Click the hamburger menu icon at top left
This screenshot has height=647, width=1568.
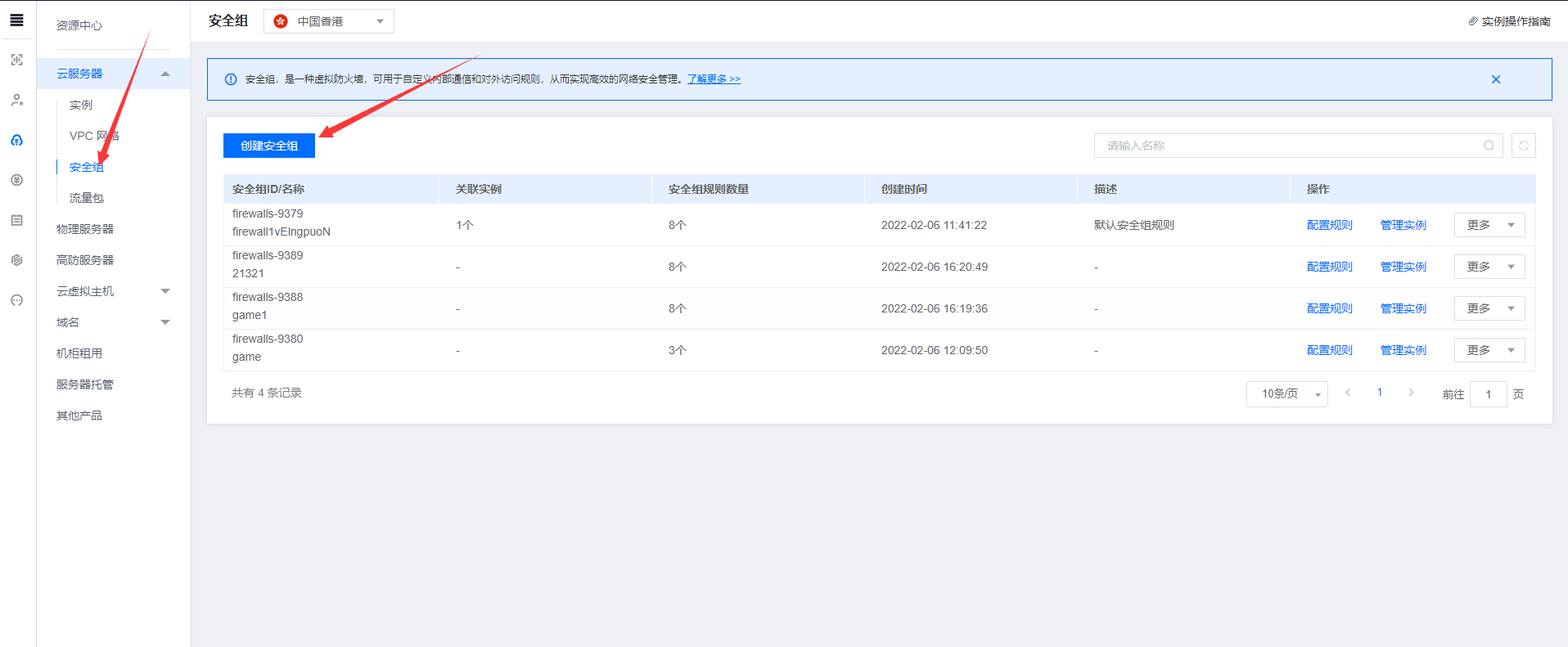pos(16,20)
